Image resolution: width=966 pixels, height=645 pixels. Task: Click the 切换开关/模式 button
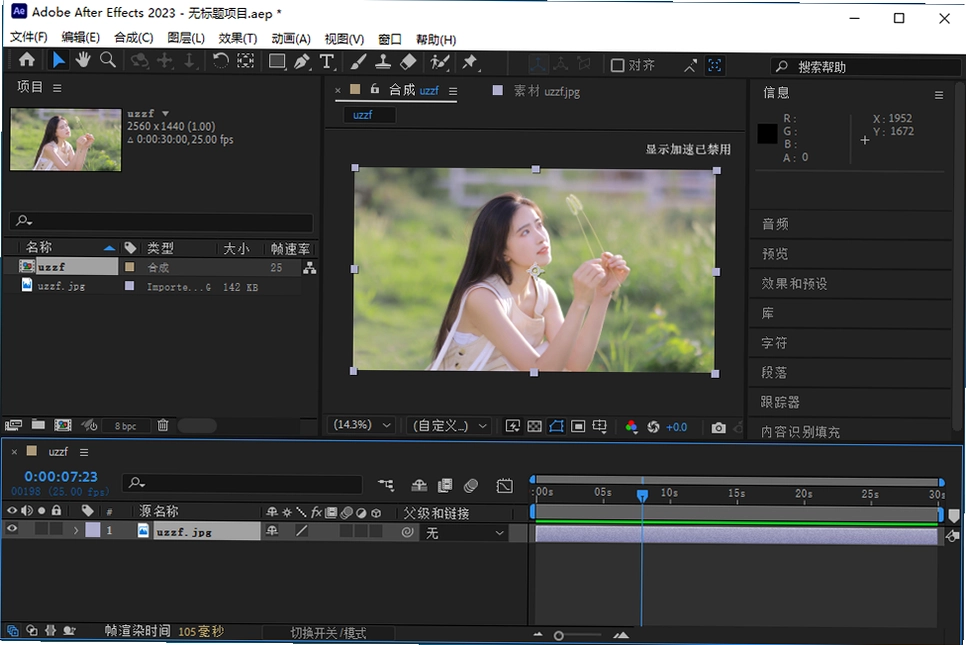(x=328, y=633)
